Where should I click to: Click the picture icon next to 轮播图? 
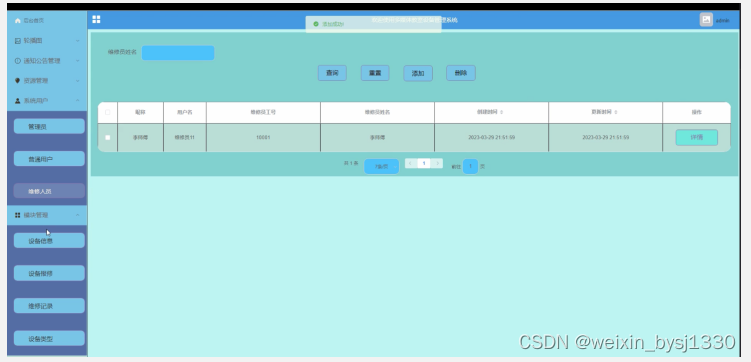coord(18,41)
